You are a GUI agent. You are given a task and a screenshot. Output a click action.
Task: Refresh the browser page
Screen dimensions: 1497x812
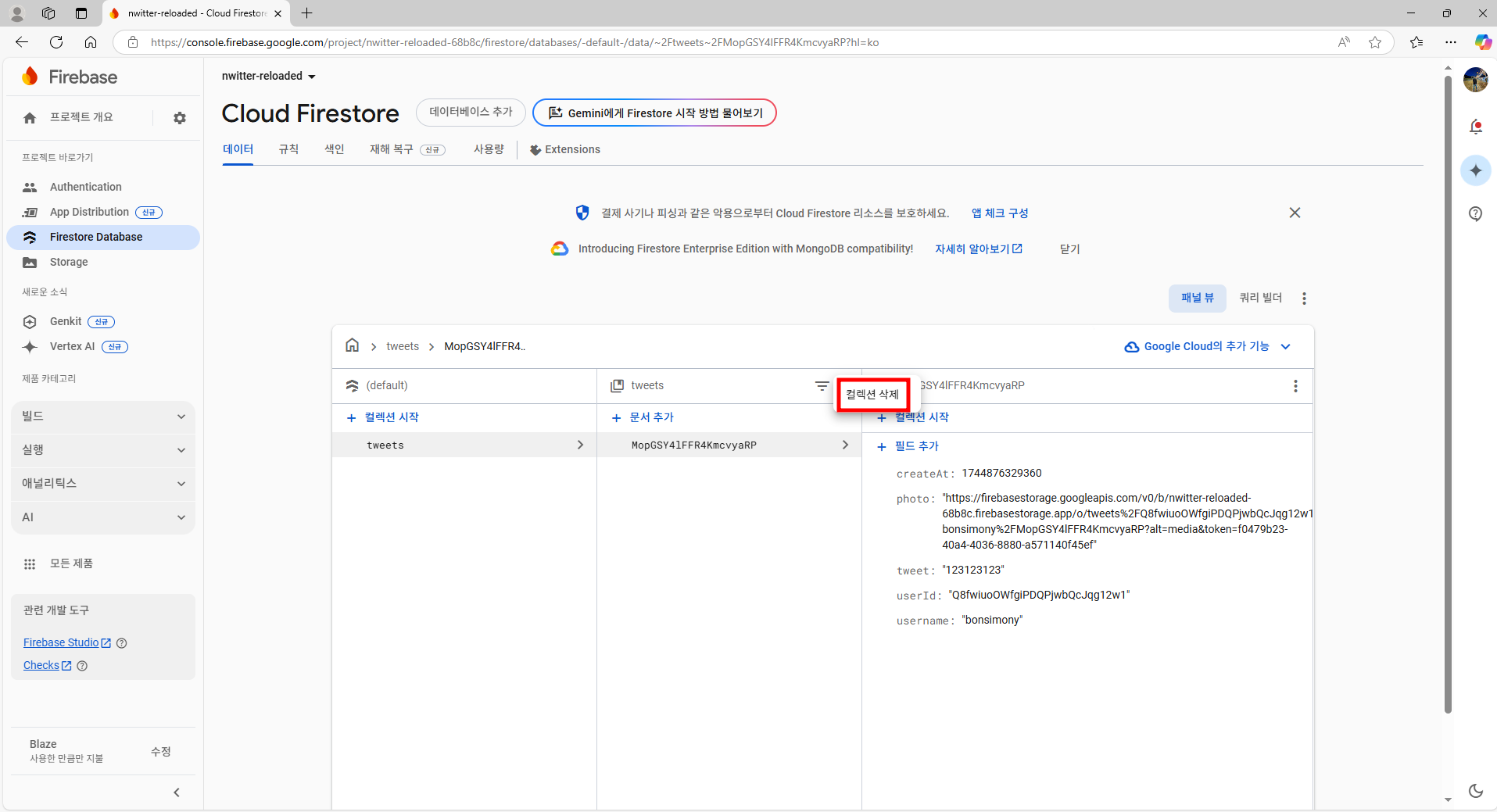click(56, 42)
